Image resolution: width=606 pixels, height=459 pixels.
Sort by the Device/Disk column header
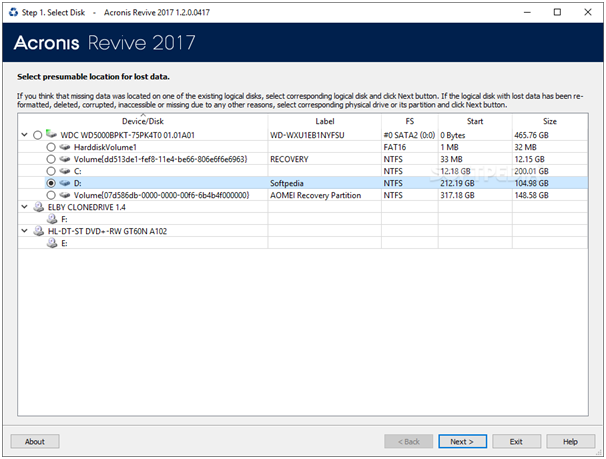[143, 121]
